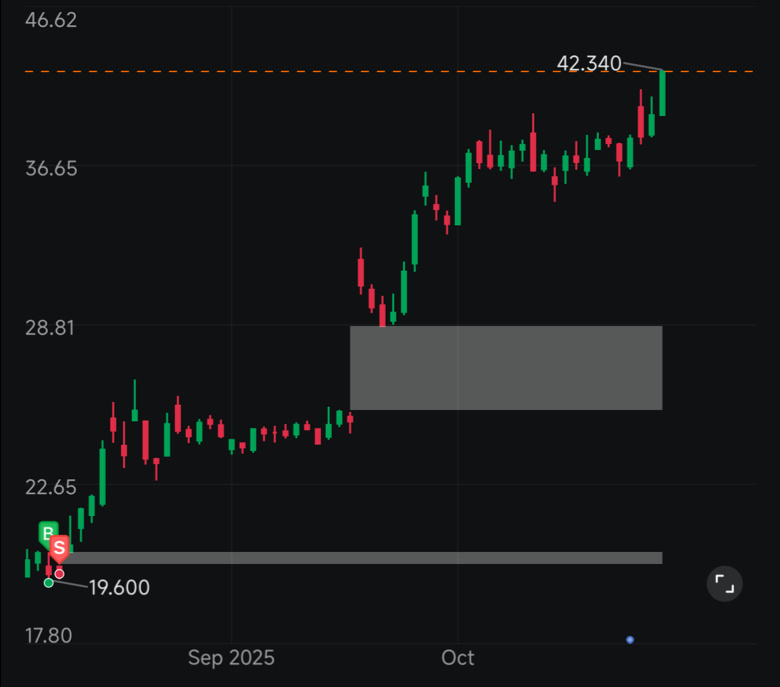Tap the 46.62 price axis label

[x=51, y=20]
